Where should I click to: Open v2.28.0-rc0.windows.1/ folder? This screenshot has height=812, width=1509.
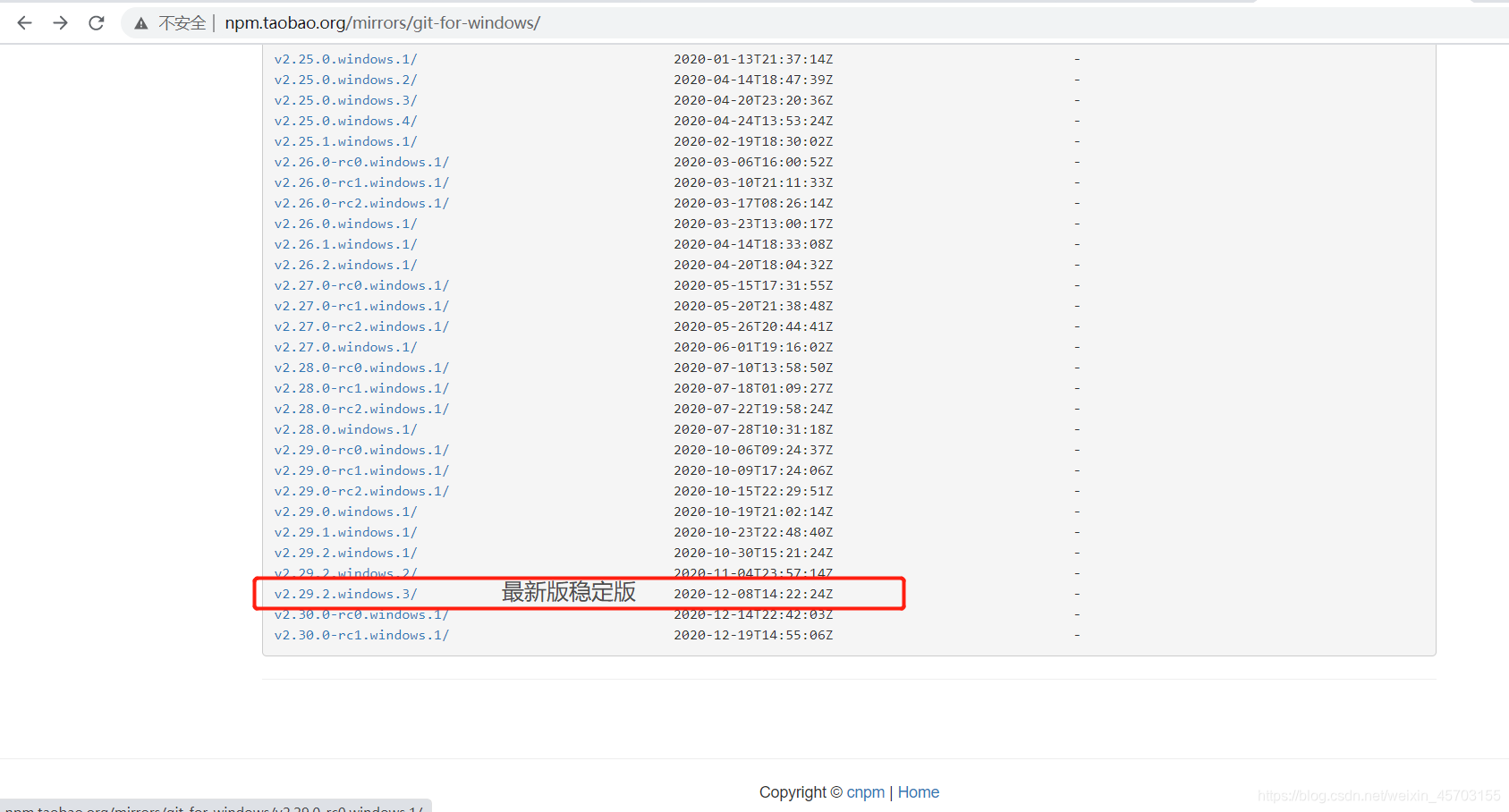pyautogui.click(x=361, y=368)
